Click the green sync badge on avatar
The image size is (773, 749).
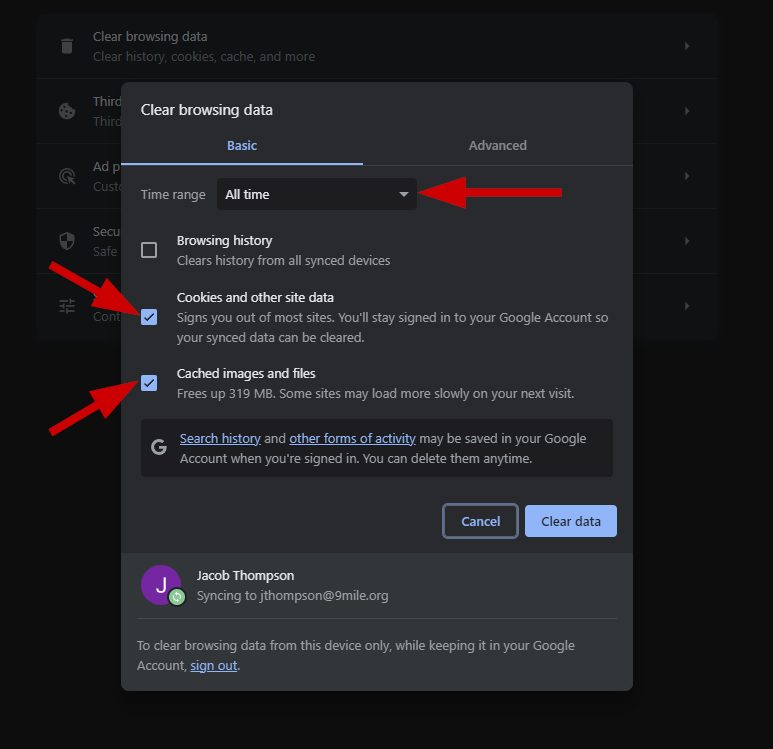click(x=177, y=597)
